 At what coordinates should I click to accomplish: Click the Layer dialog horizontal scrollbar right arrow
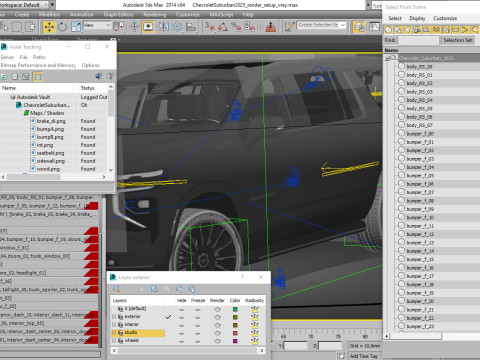coord(262,350)
